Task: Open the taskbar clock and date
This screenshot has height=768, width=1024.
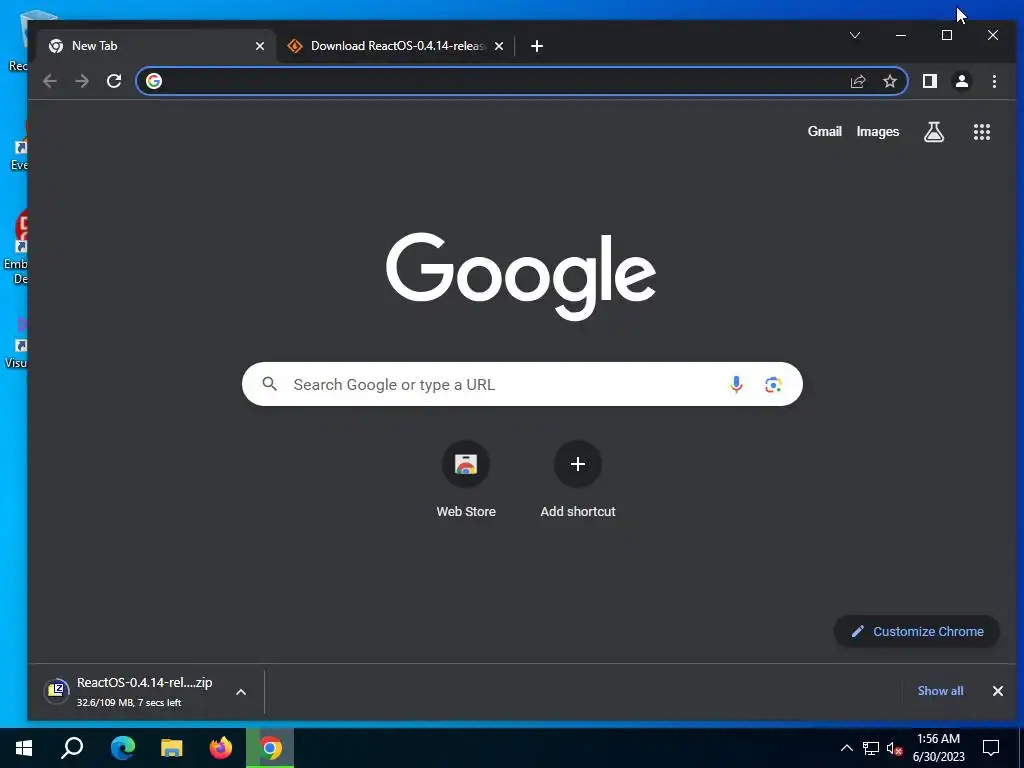Action: pos(938,748)
